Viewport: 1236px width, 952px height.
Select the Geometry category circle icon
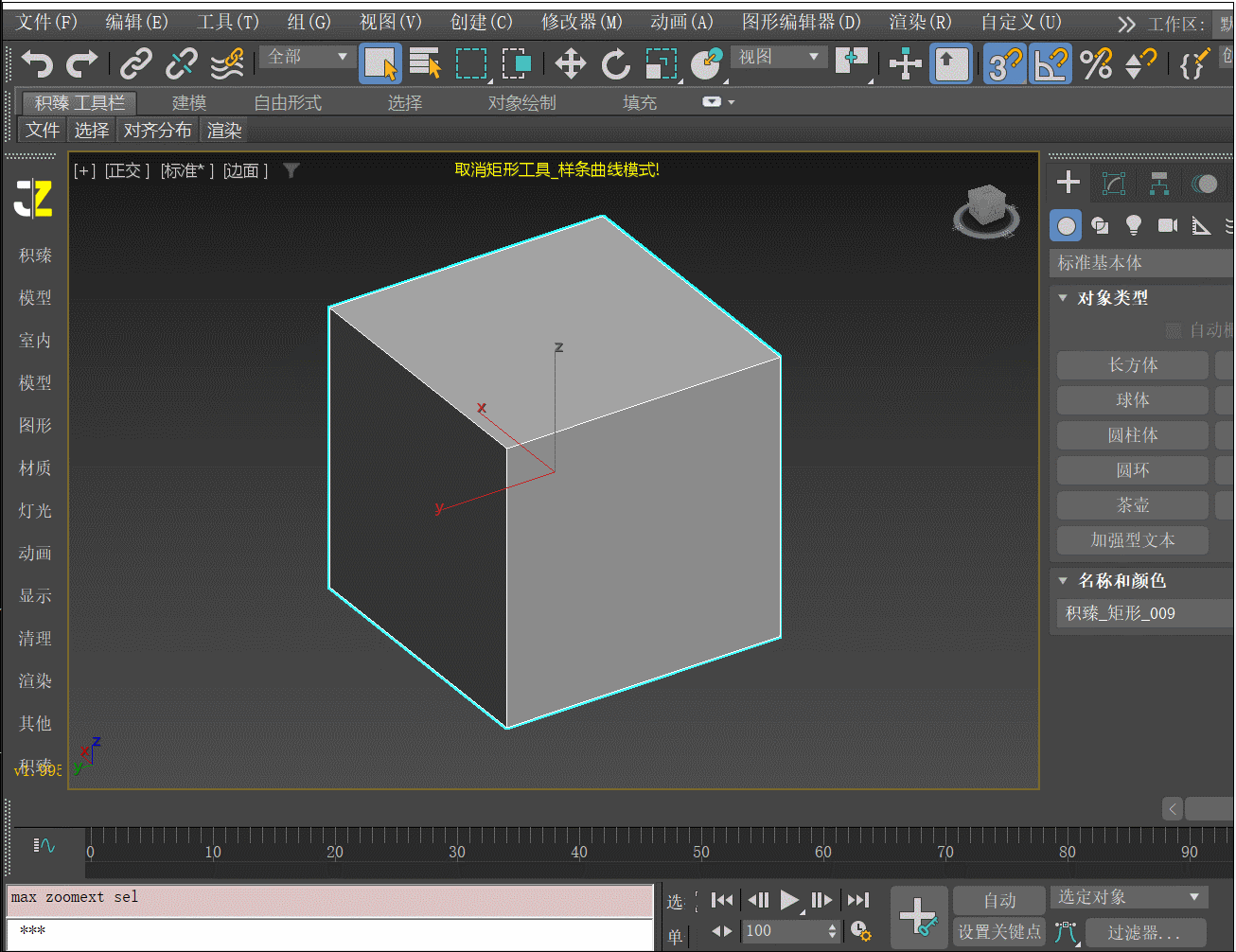pyautogui.click(x=1067, y=225)
